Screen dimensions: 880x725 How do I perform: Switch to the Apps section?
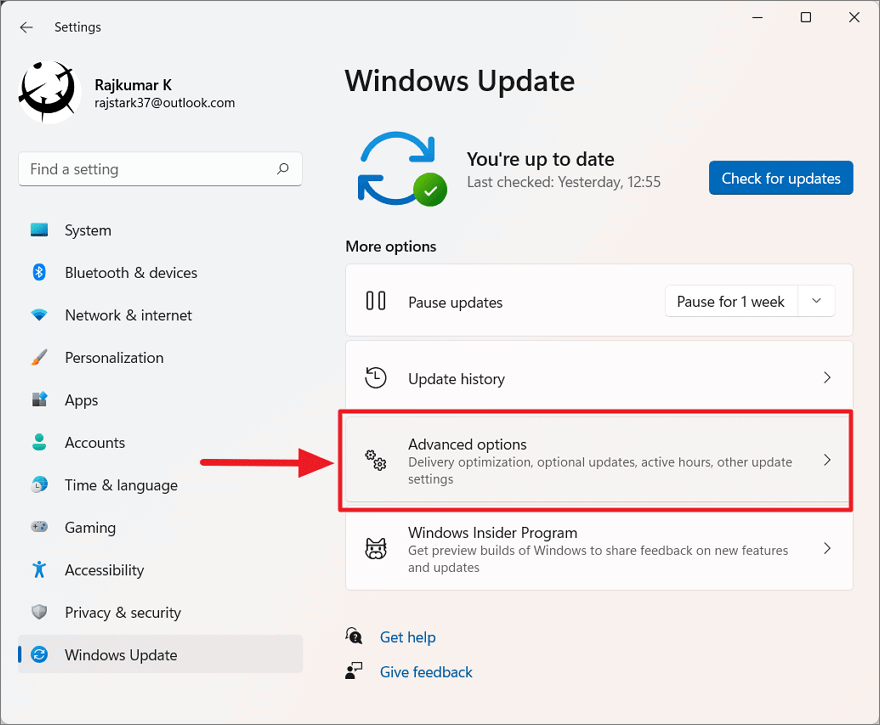(160, 400)
